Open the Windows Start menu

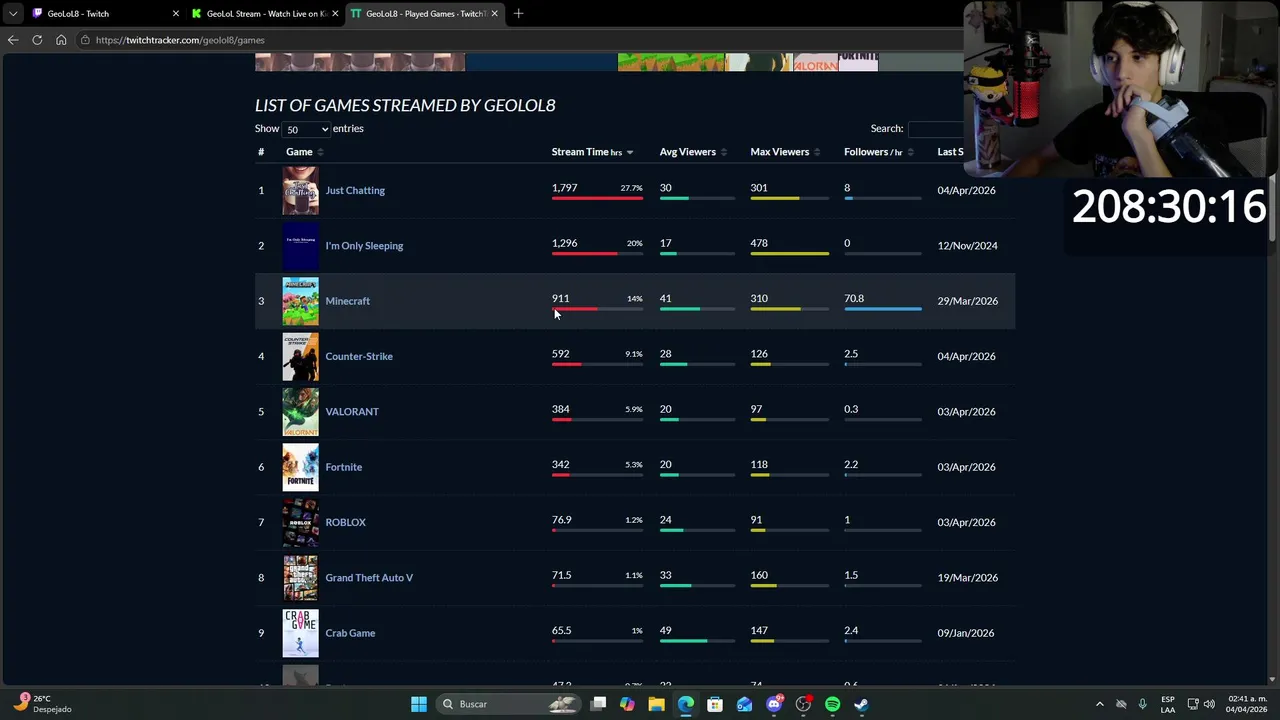419,704
